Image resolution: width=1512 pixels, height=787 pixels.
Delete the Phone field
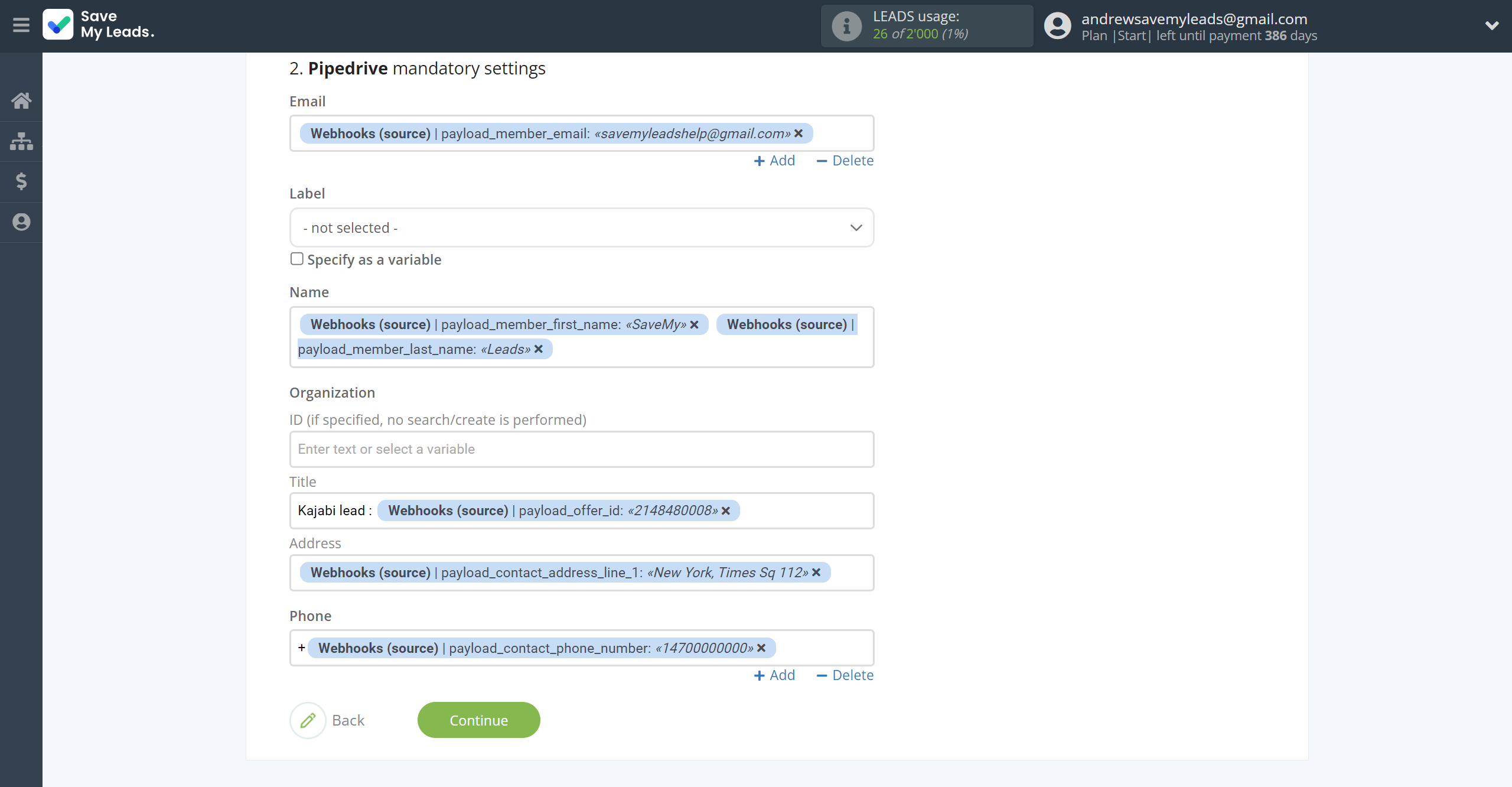pyautogui.click(x=845, y=675)
